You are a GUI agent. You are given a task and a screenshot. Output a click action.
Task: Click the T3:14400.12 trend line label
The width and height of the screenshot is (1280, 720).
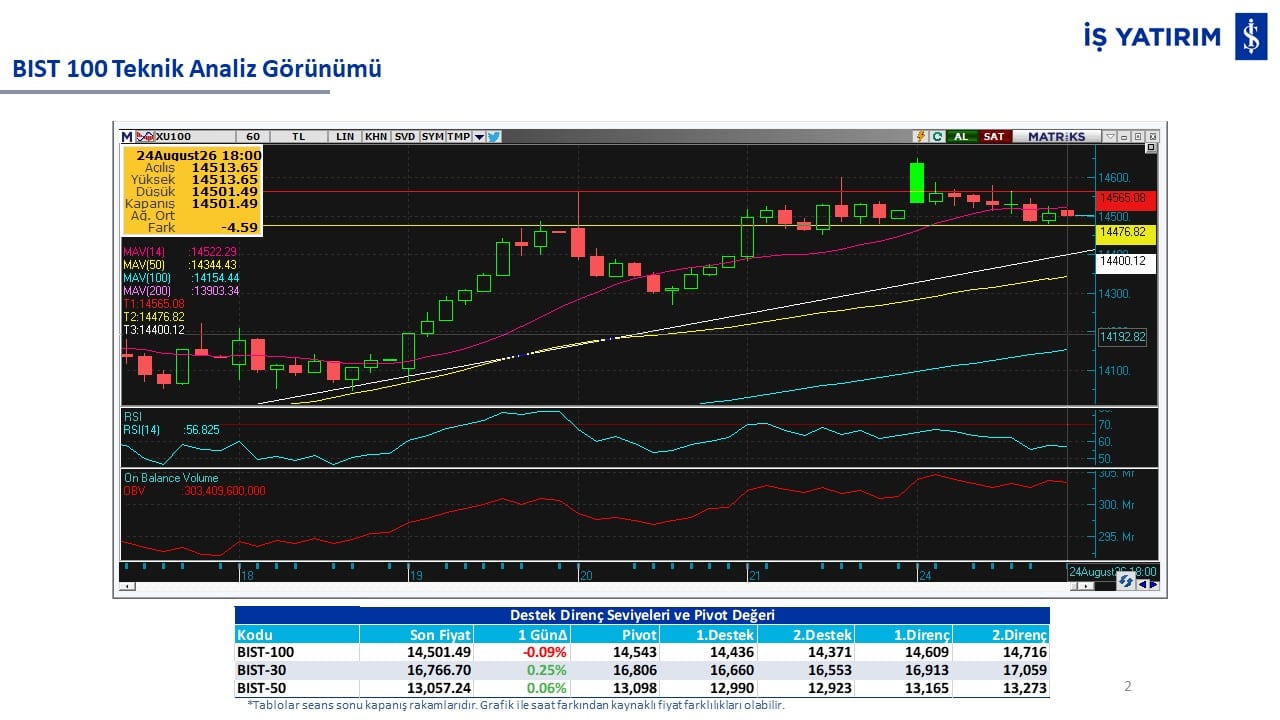153,329
